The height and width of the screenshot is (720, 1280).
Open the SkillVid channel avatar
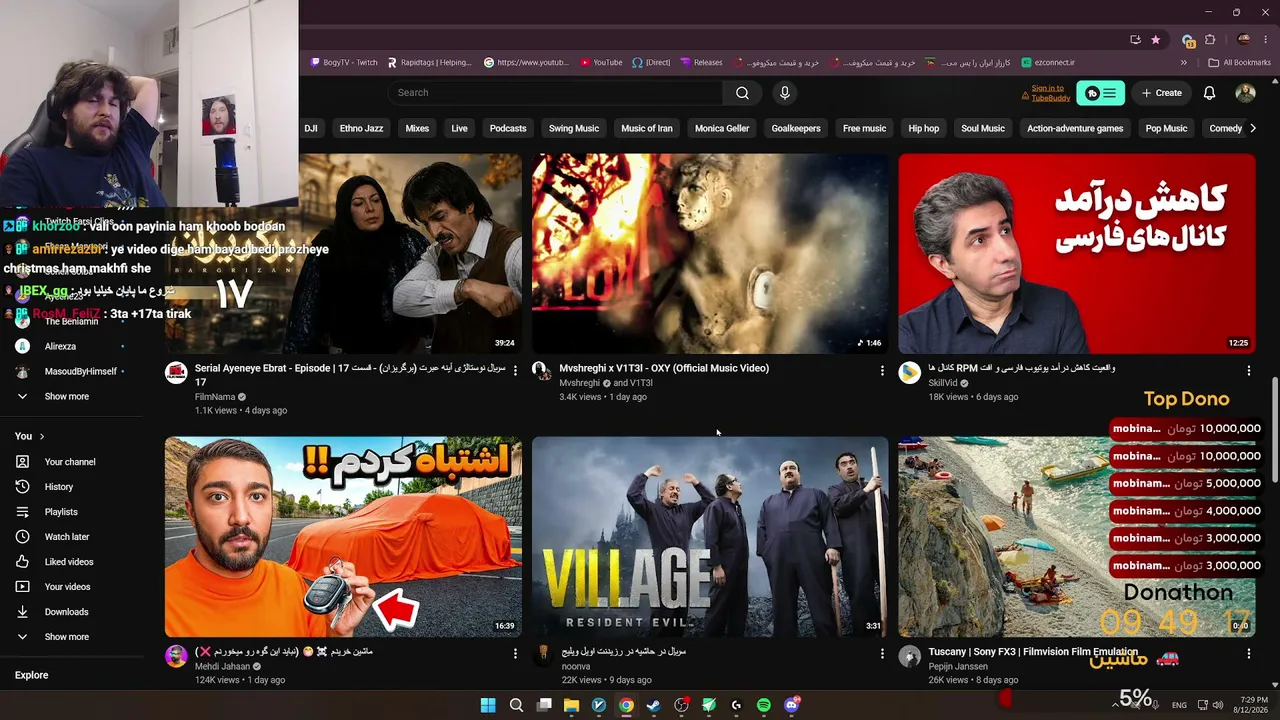click(x=909, y=373)
